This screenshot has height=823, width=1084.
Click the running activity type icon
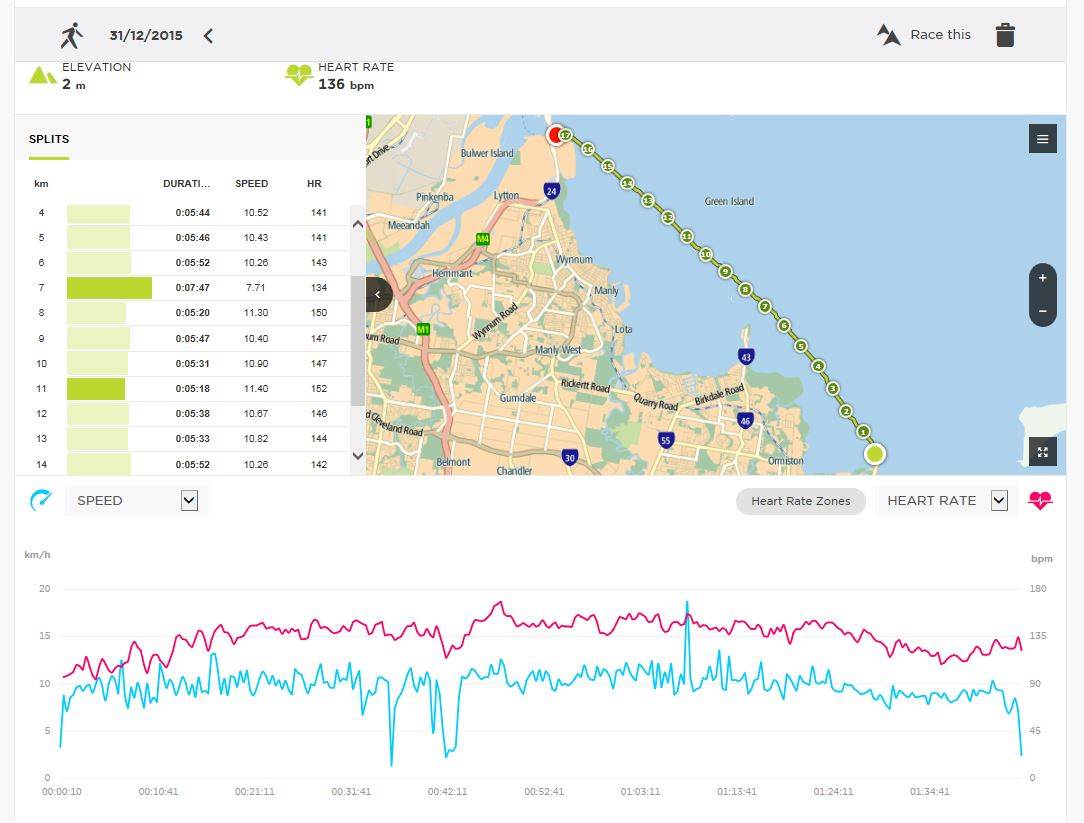(71, 36)
